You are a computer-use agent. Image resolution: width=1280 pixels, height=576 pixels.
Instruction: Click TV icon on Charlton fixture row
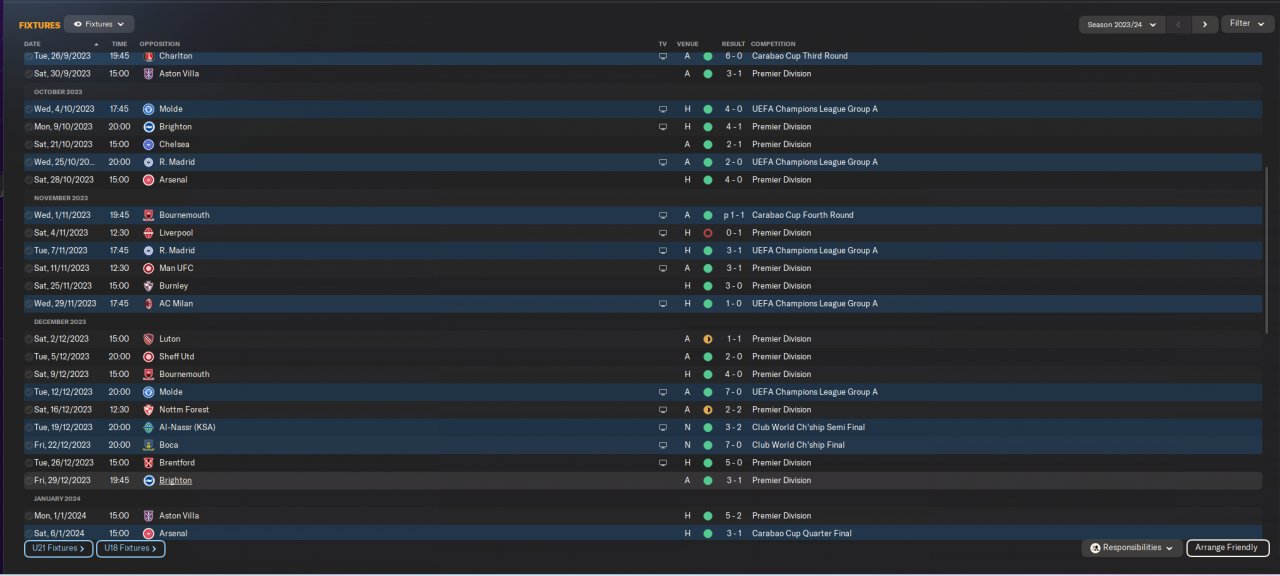(x=662, y=56)
